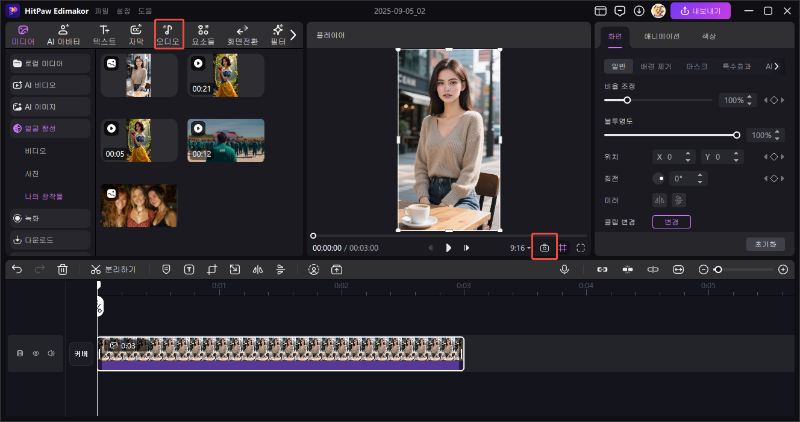This screenshot has height=422, width=800.
Task: Click the purple Export button
Action: 700,11
